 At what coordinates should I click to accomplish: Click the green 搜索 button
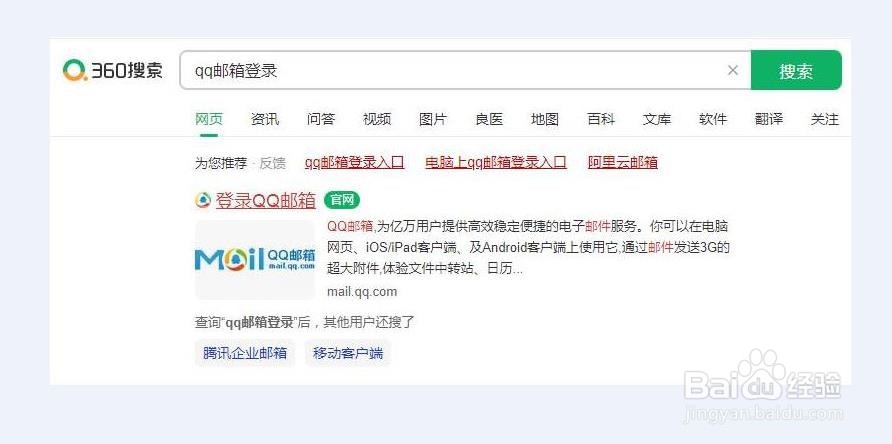click(x=796, y=71)
